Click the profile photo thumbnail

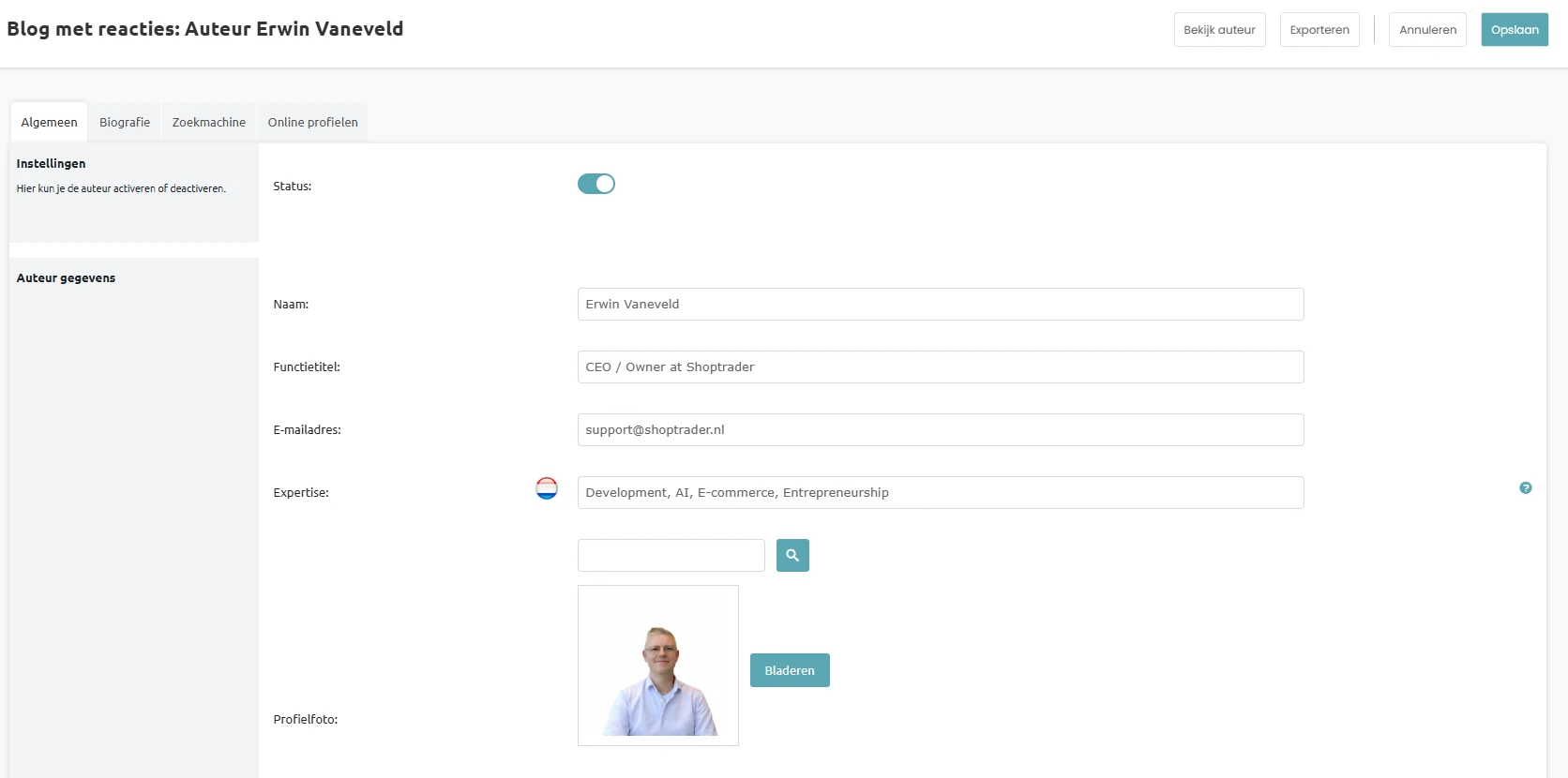click(658, 666)
